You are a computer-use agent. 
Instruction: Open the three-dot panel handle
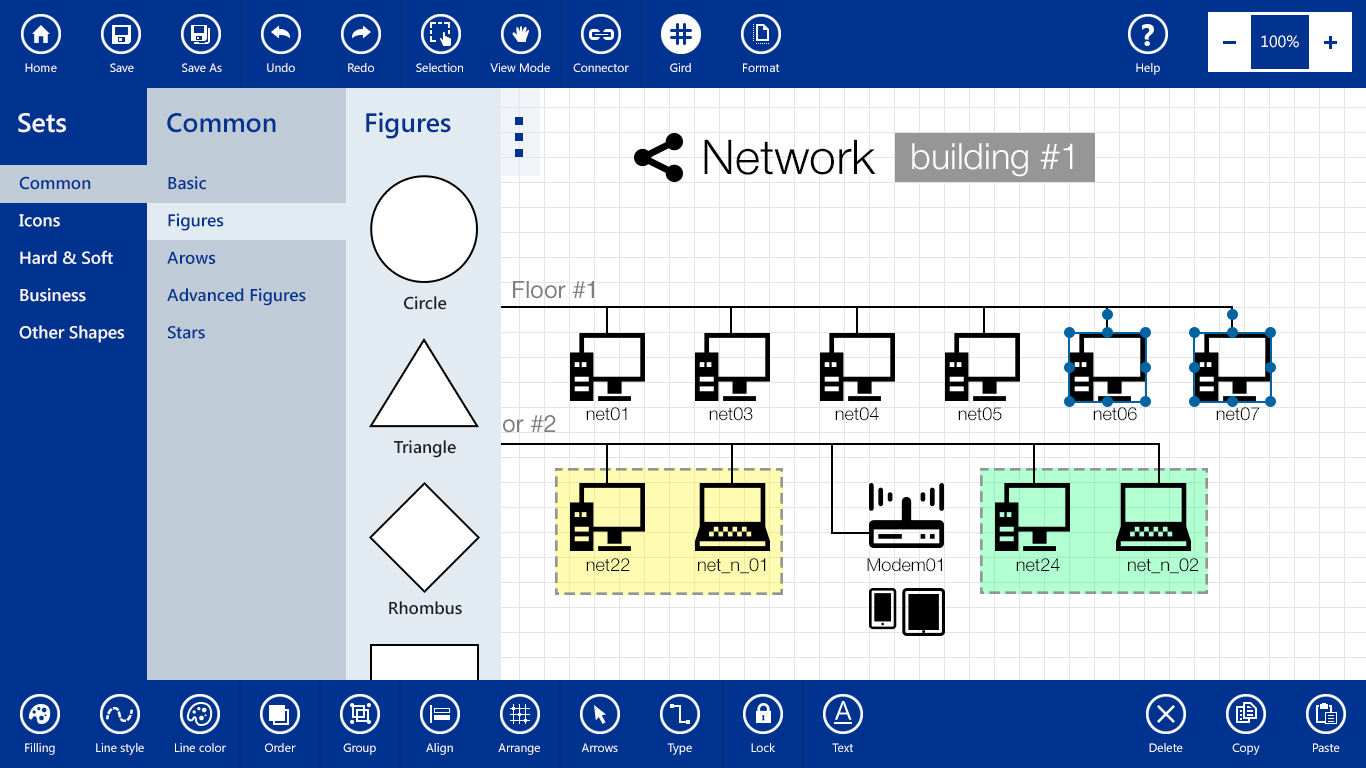click(519, 137)
